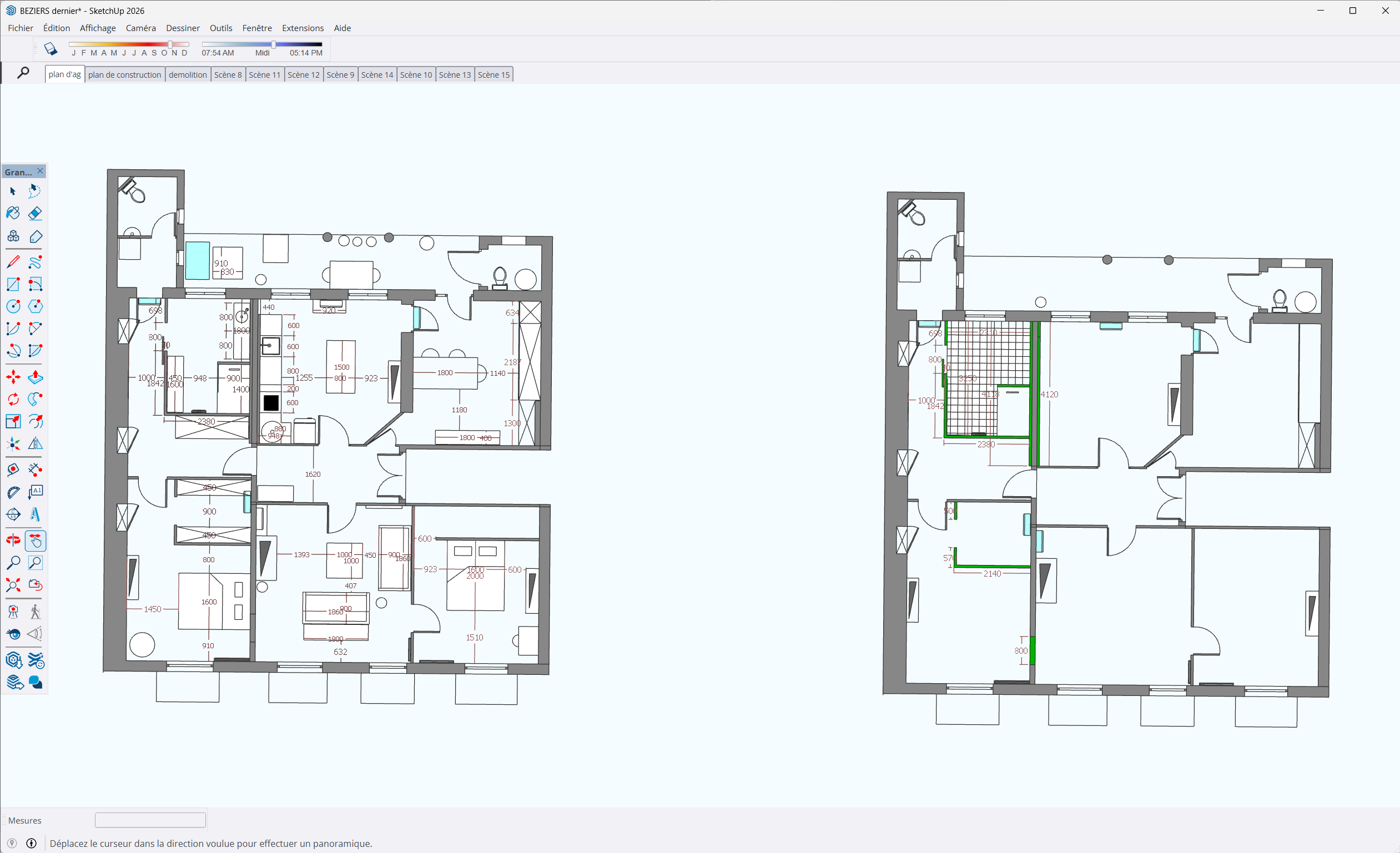This screenshot has width=1400, height=853.
Task: Select the Rotate tool
Action: coord(13,399)
